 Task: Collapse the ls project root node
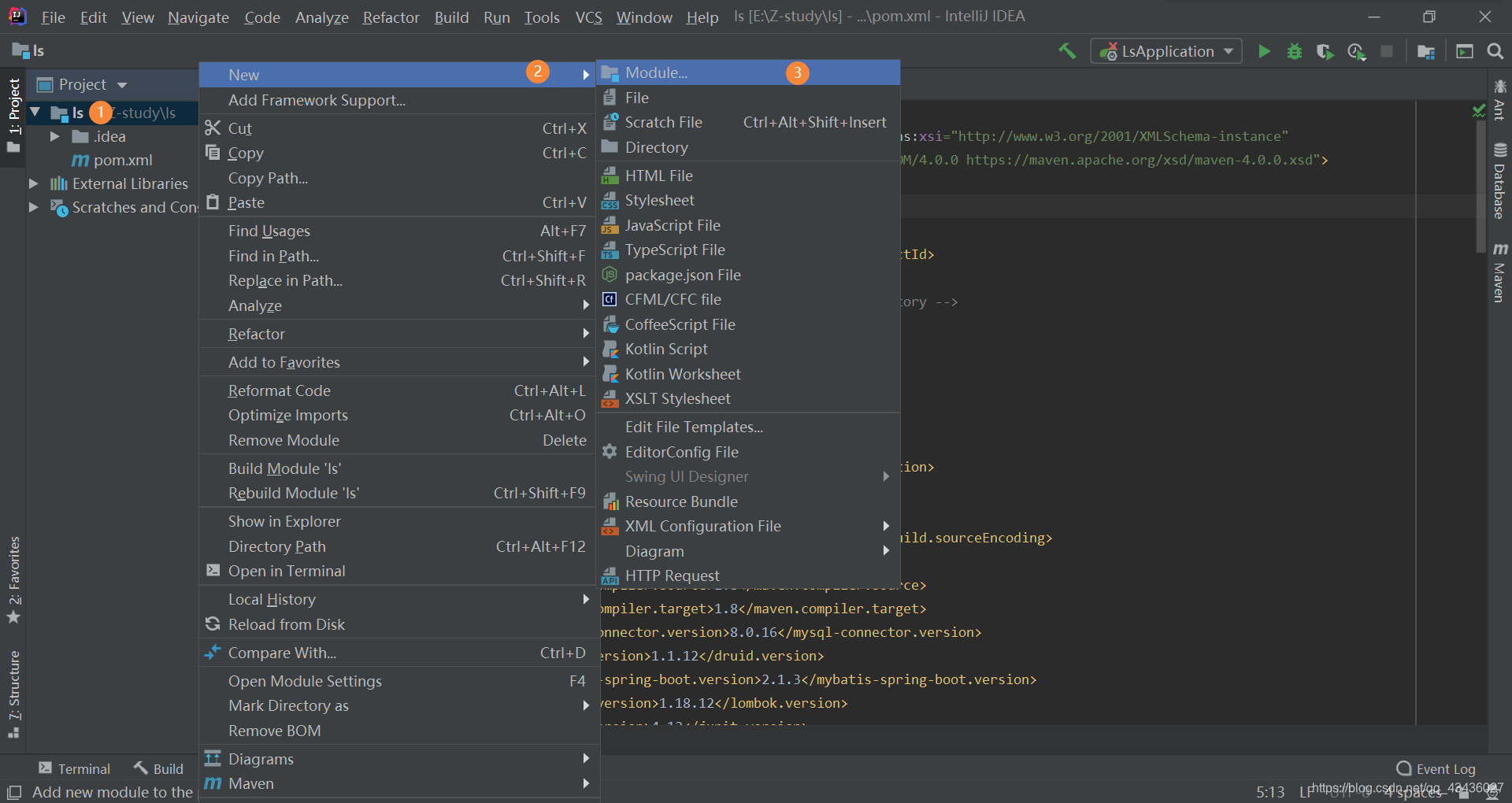35,113
